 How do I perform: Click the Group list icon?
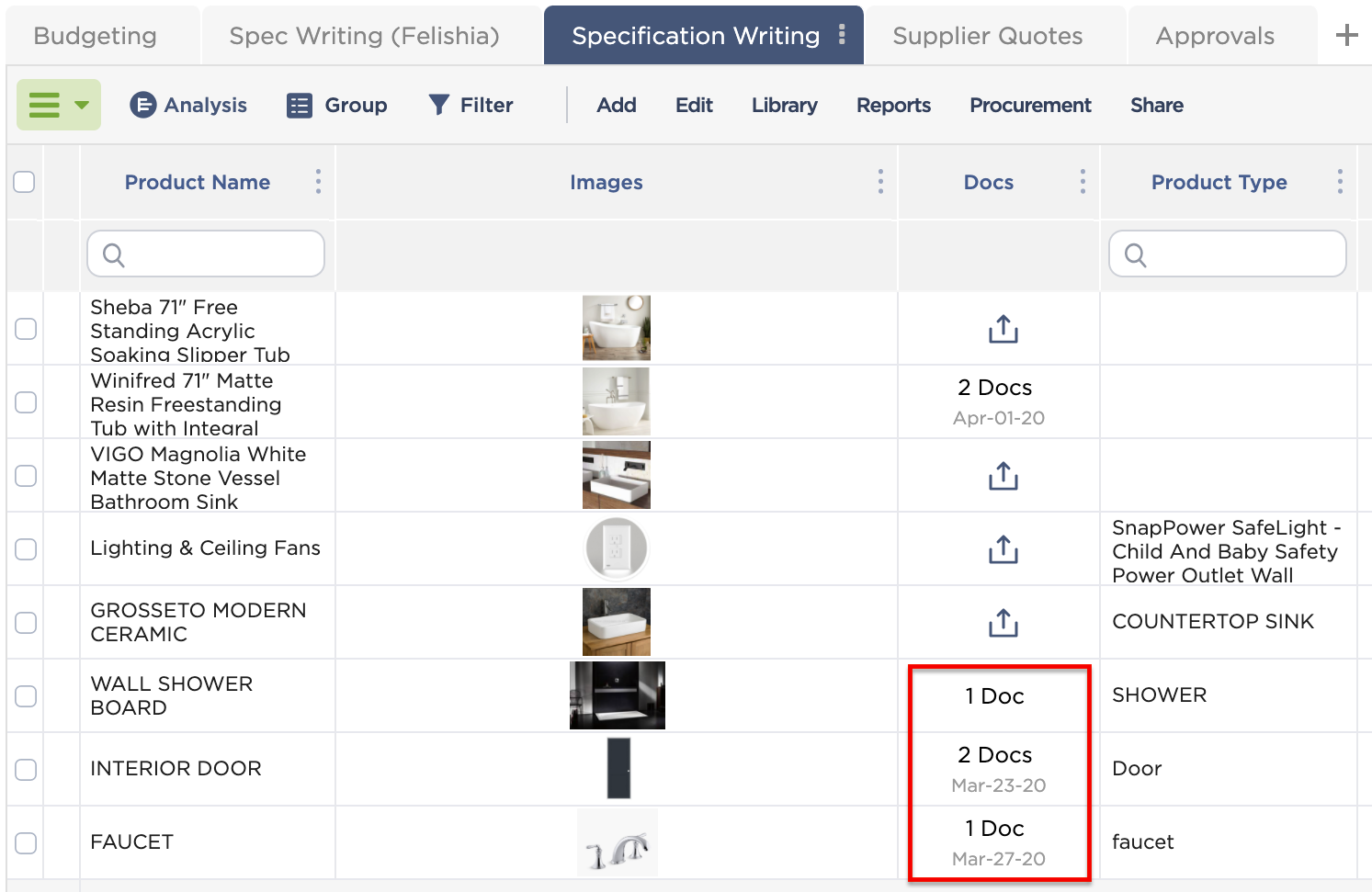pyautogui.click(x=300, y=106)
